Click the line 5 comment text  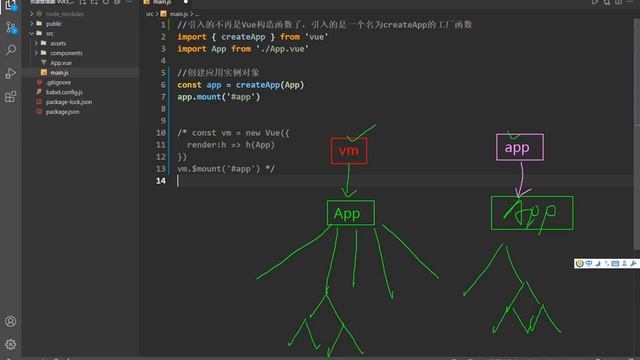[x=218, y=73]
